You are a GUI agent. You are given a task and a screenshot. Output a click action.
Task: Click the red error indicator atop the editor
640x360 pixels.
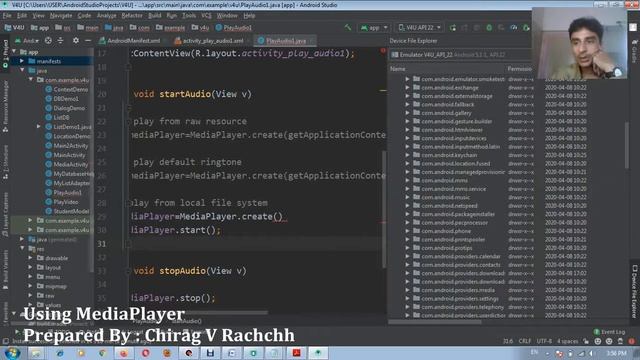(383, 51)
